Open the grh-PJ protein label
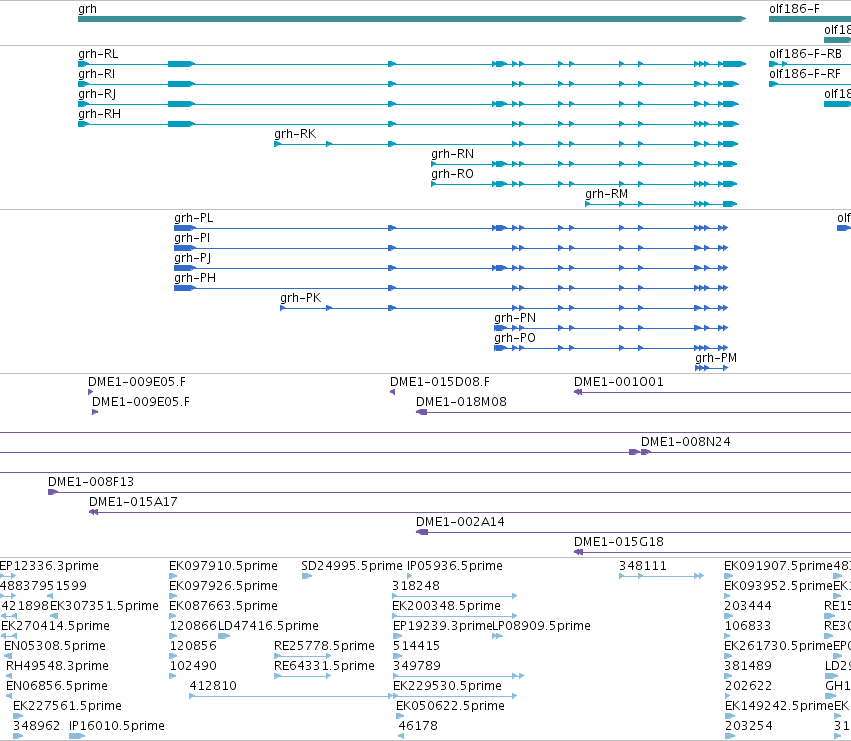Image resolution: width=851 pixels, height=741 pixels. click(x=193, y=258)
